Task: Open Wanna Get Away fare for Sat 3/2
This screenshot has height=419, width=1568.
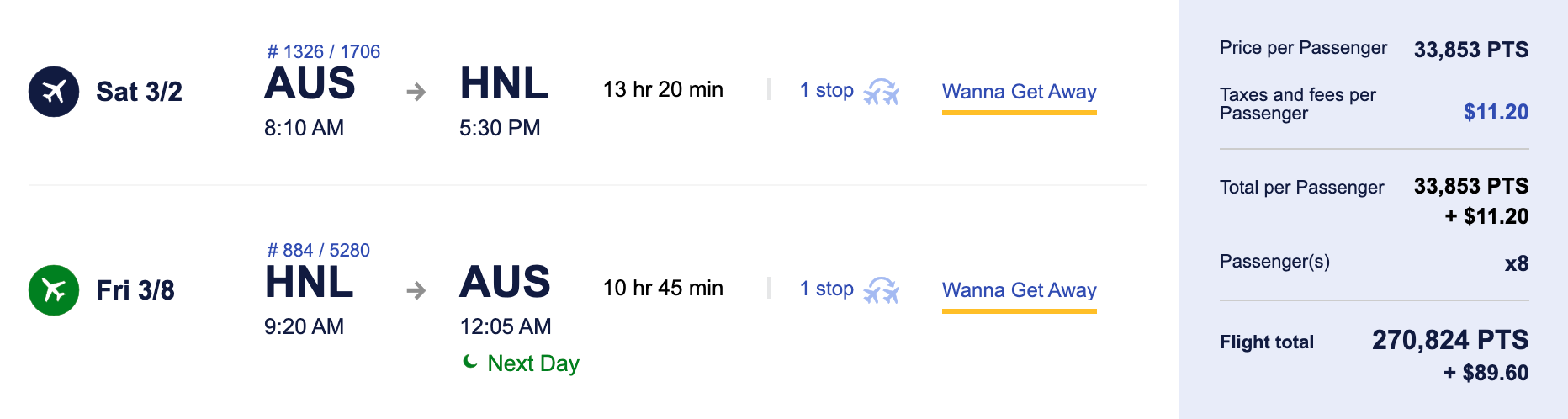Action: click(1019, 92)
